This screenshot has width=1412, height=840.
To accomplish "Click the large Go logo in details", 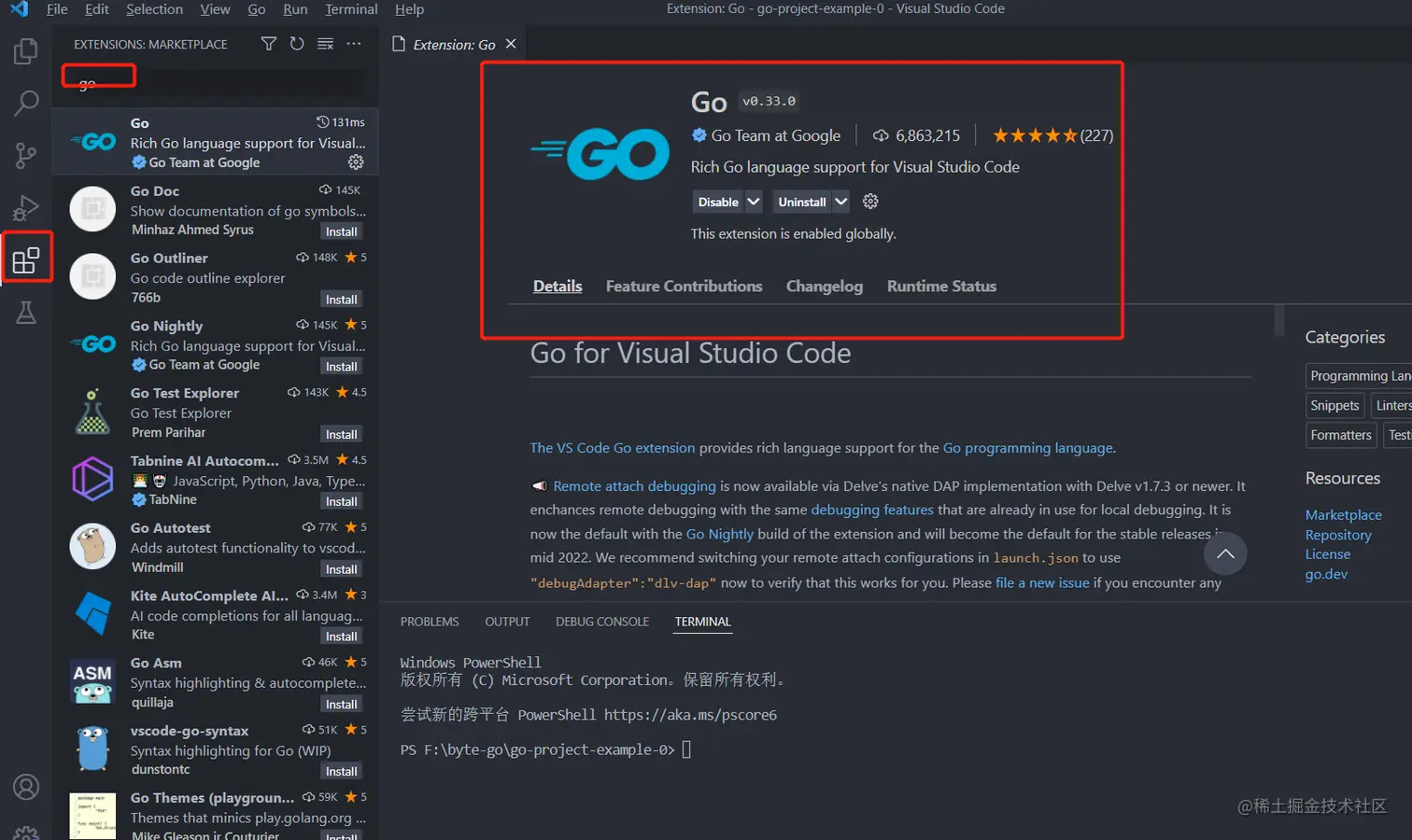I will 600,154.
